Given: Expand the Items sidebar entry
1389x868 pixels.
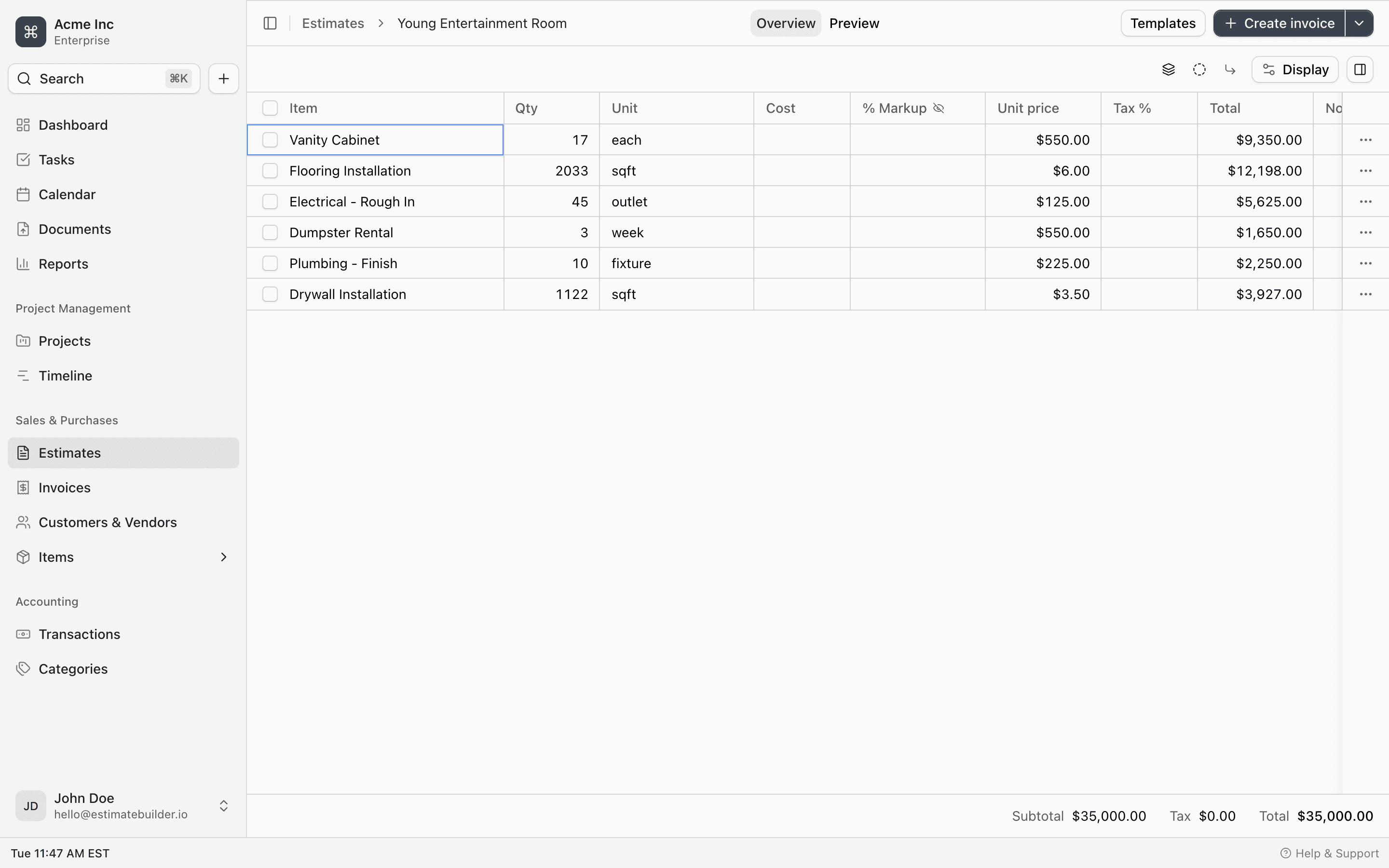Looking at the screenshot, I should 222,556.
